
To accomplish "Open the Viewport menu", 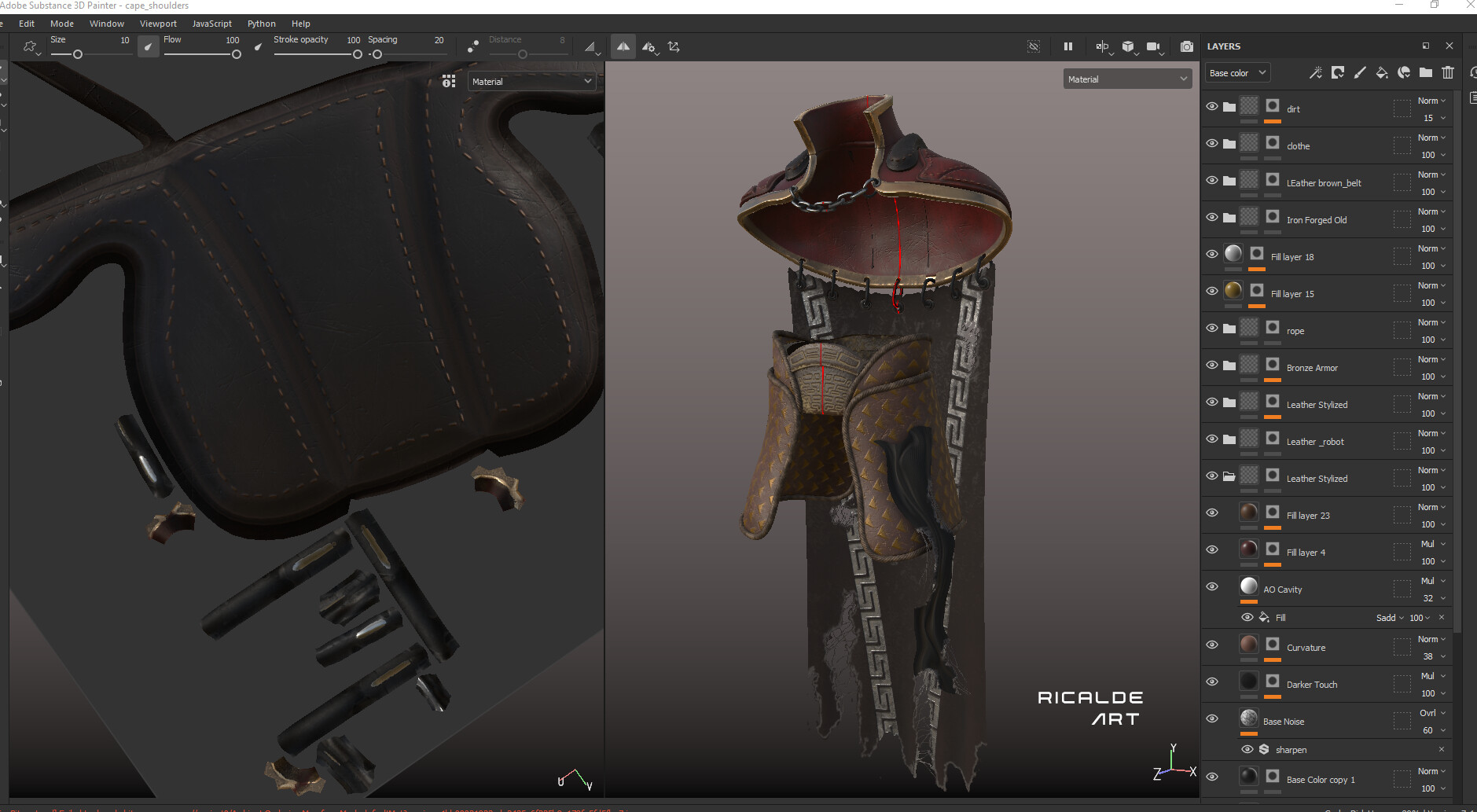I will click(158, 24).
